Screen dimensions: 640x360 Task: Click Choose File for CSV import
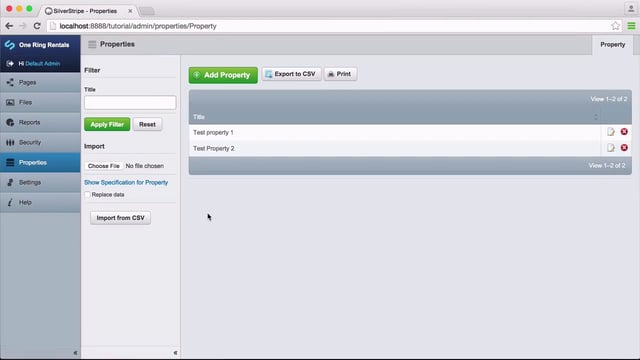[x=104, y=166]
